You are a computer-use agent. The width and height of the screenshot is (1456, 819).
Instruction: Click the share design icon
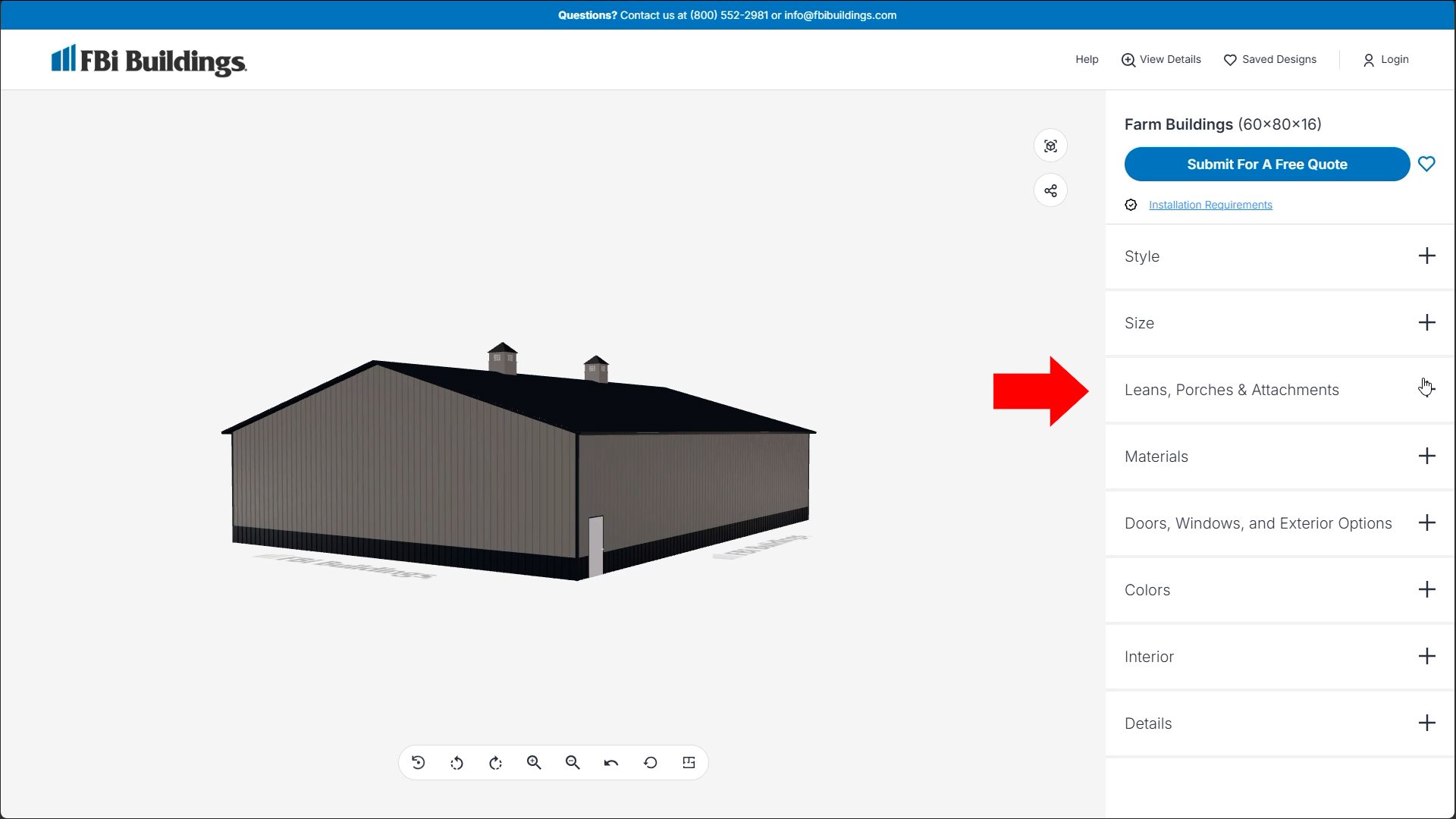pos(1050,190)
